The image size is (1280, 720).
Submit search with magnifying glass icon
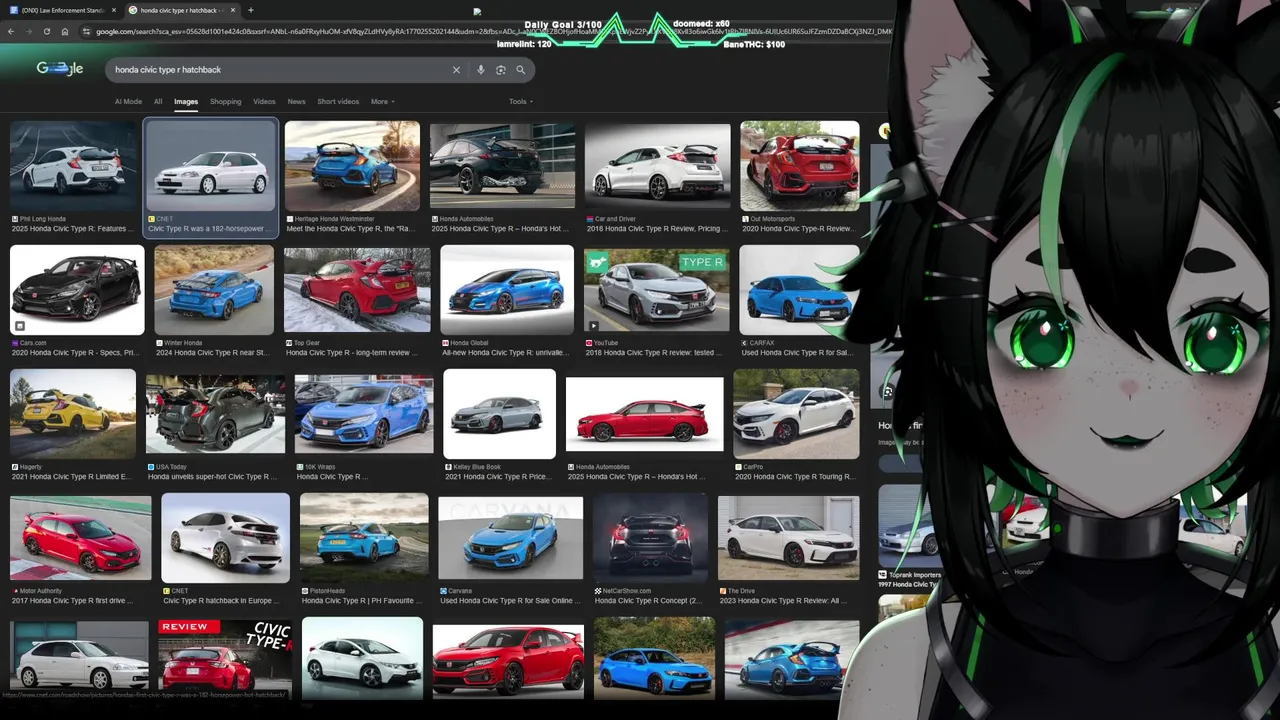[x=521, y=70]
